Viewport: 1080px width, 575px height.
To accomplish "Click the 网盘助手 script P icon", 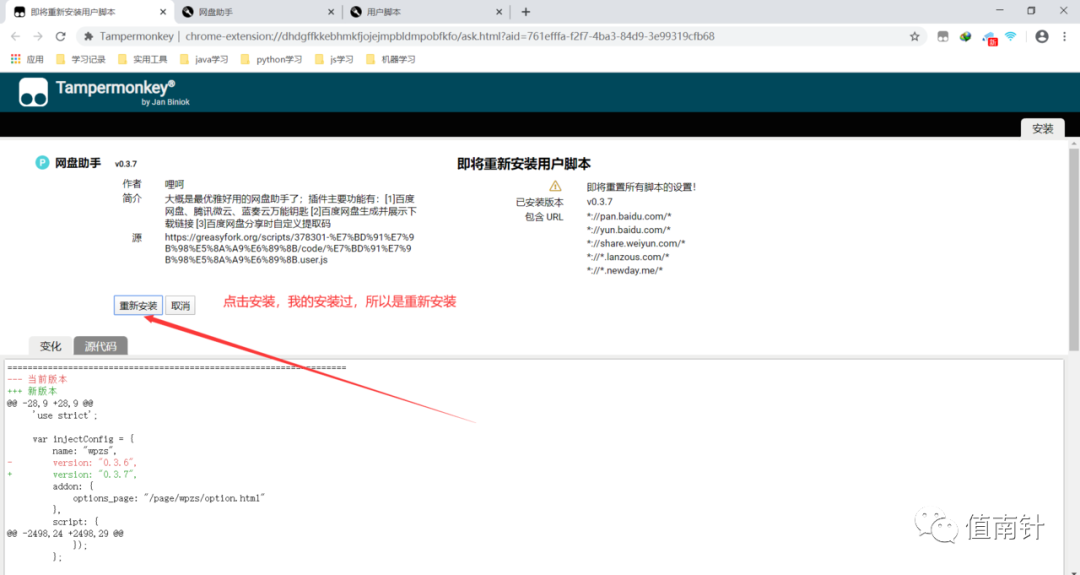I will click(42, 163).
